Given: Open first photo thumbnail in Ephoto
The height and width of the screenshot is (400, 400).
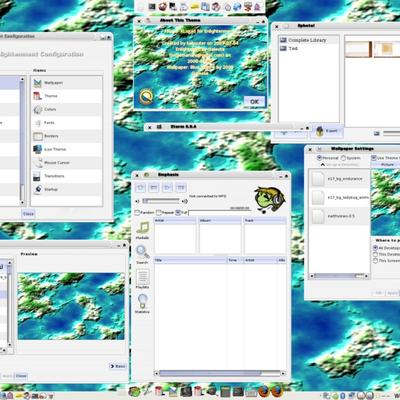Looking at the screenshot, I should [359, 49].
